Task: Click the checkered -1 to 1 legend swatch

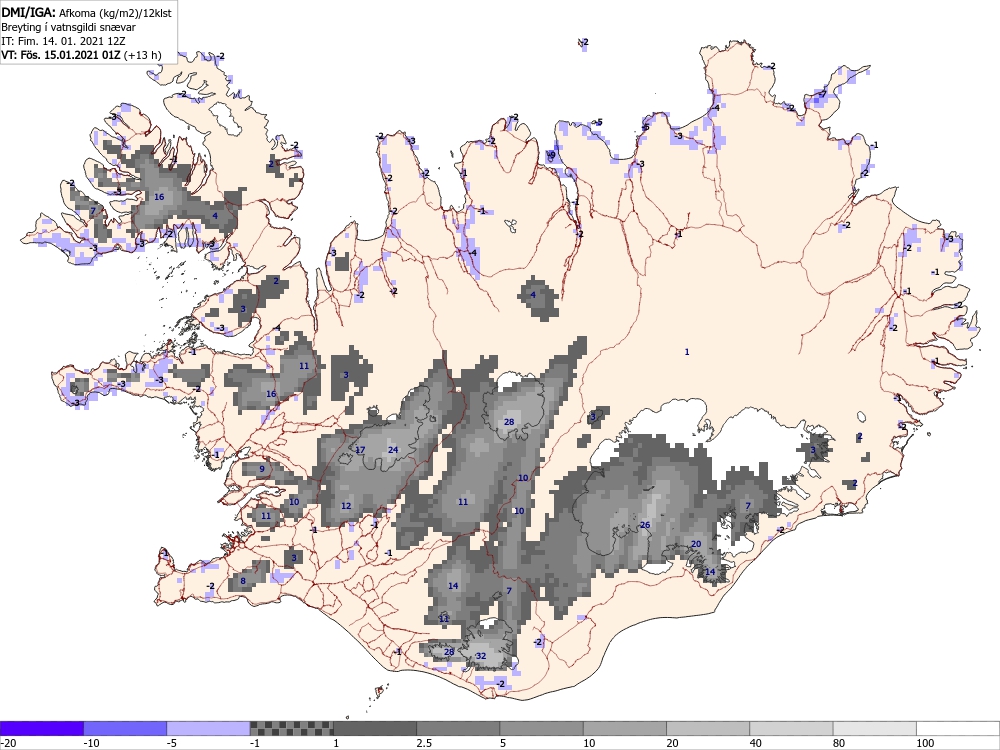Action: tap(291, 728)
